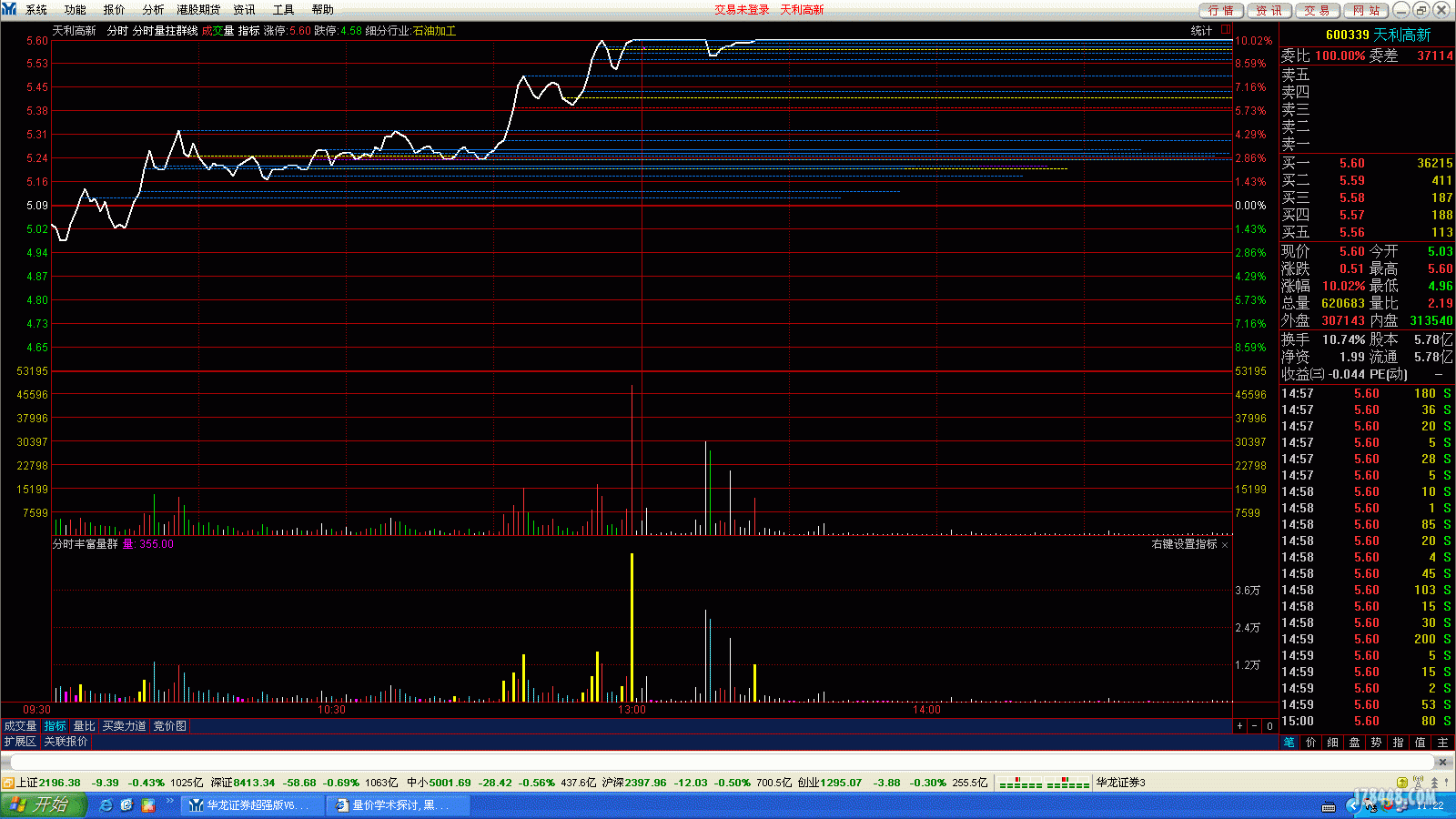Click 沪深 index value 2397.96
This screenshot has height=819, width=1456.
click(x=645, y=783)
